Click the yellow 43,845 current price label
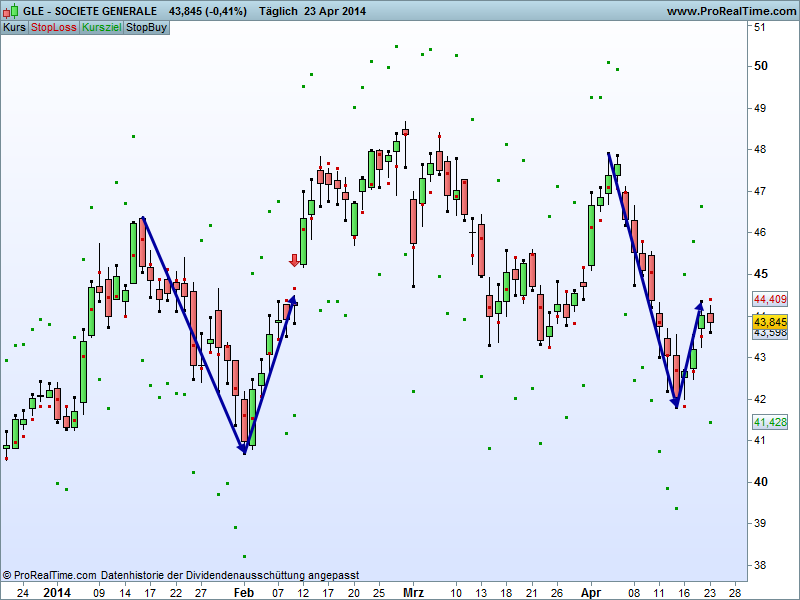 [770, 322]
